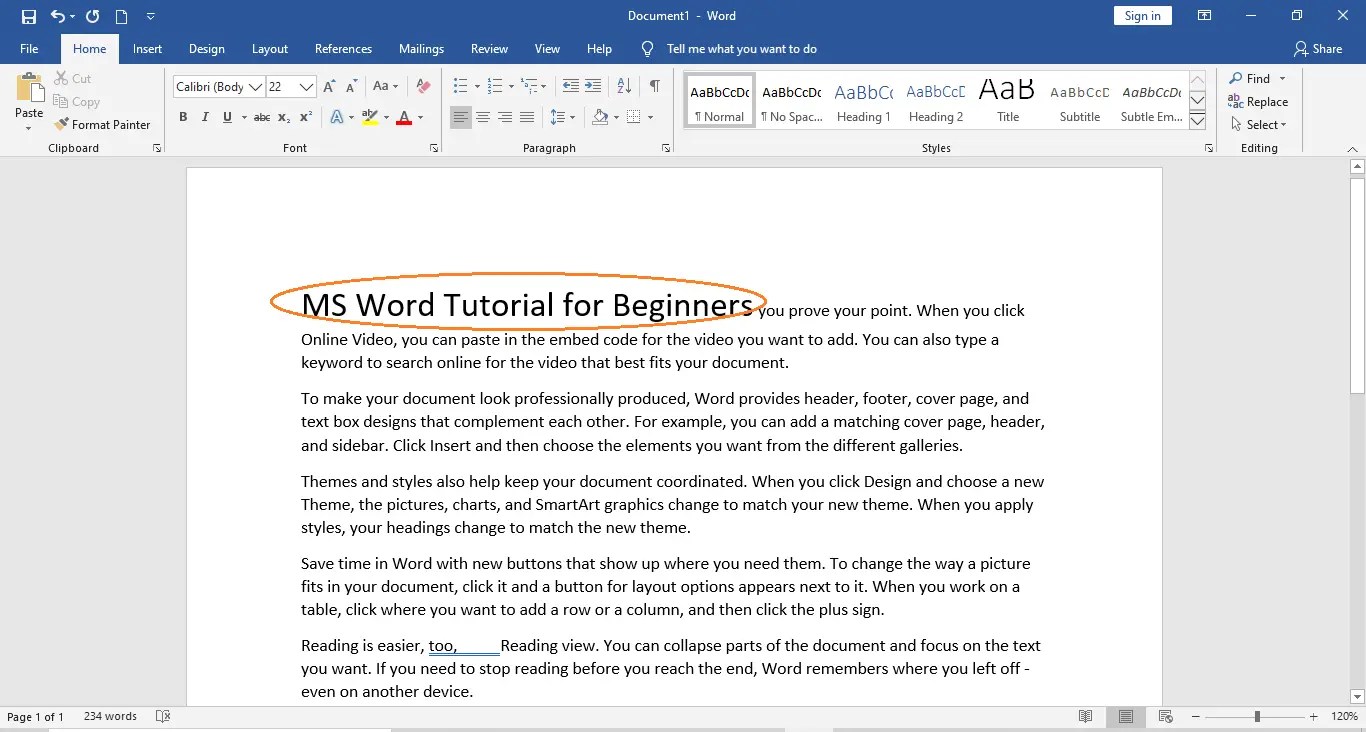Apply the Heading 1 style from the gallery
1366x732 pixels.
coord(864,102)
